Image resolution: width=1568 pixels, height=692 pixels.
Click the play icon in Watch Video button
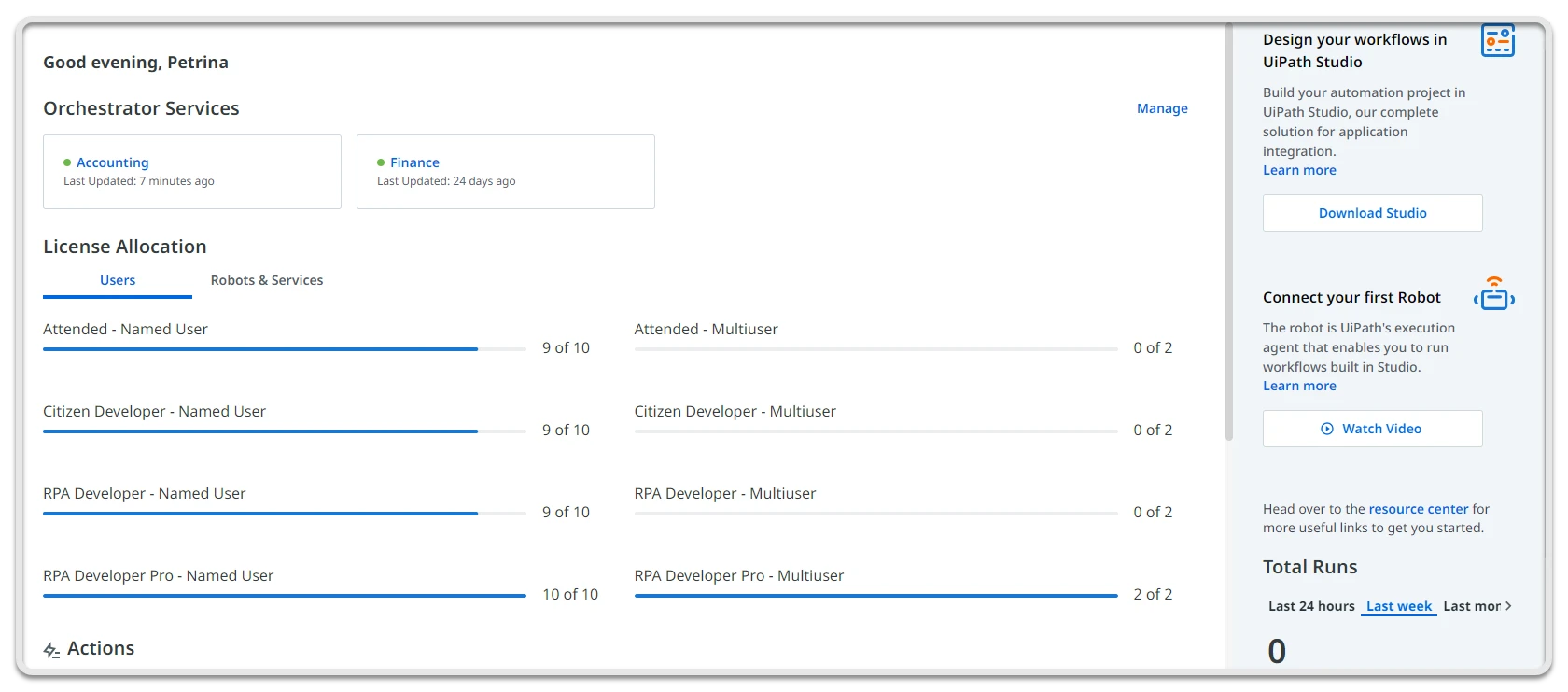1327,429
